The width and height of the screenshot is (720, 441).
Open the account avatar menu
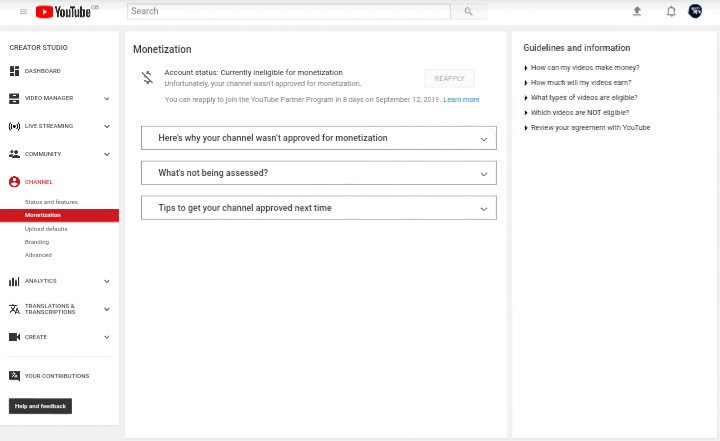point(695,11)
